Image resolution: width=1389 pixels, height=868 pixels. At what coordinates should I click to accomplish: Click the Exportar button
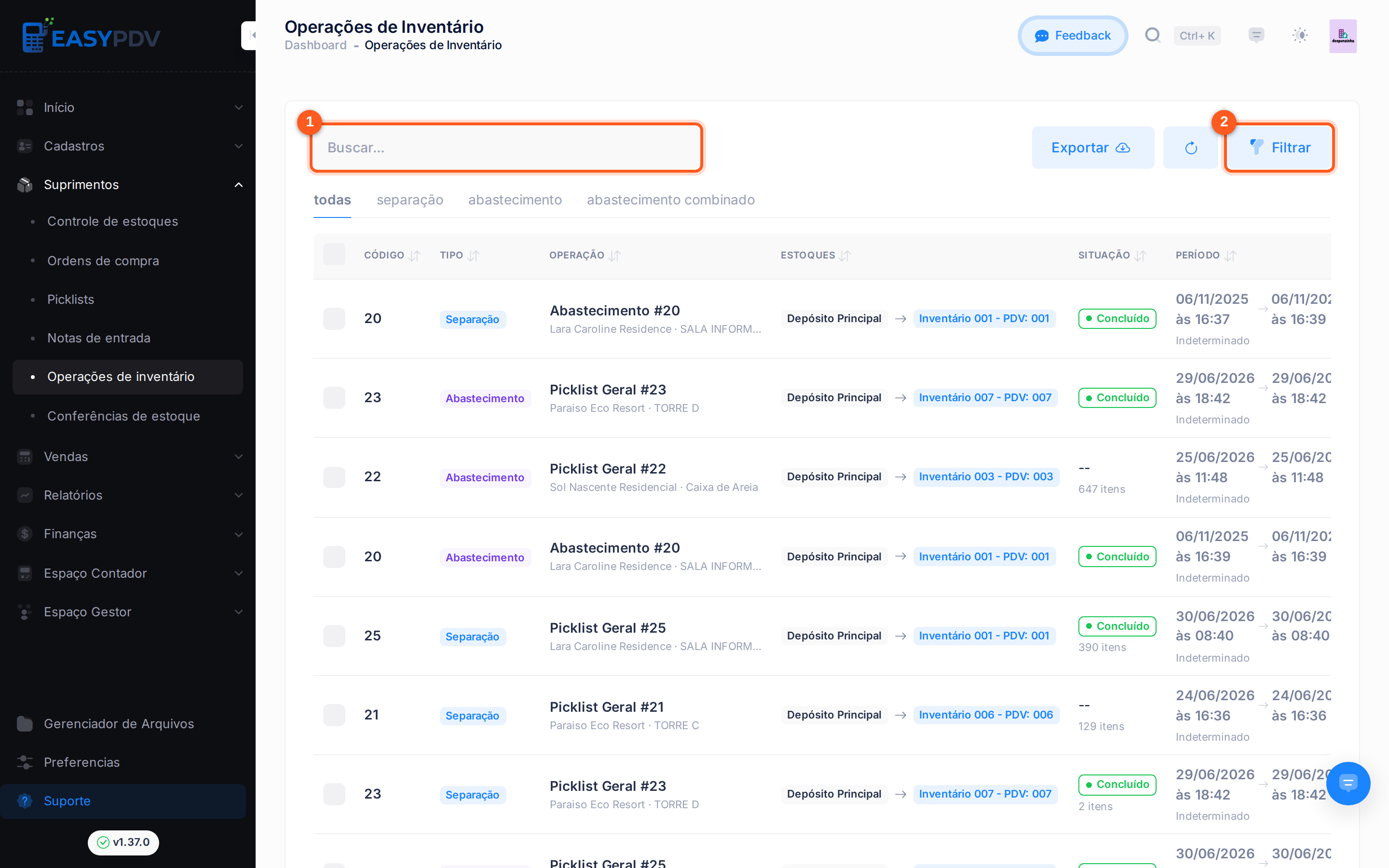[x=1092, y=148]
